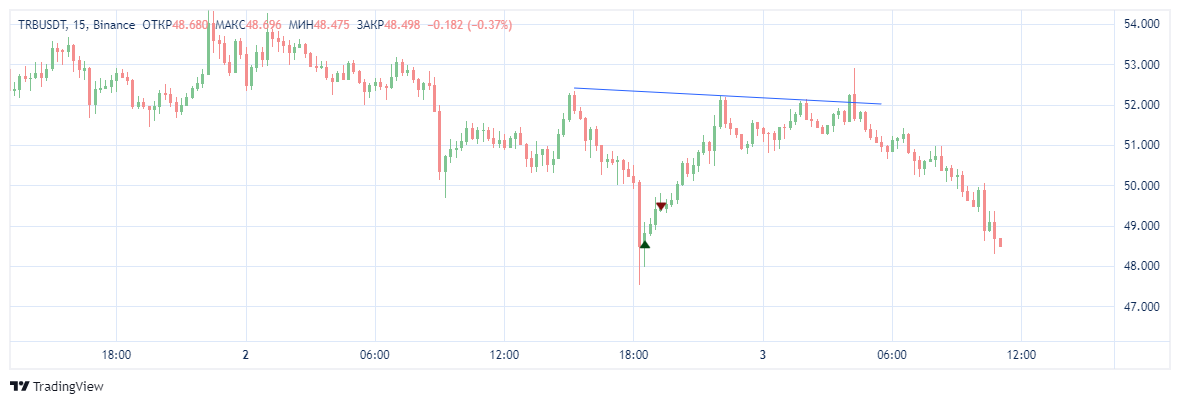The height and width of the screenshot is (404, 1180).
Task: Open the TradingView text link
Action: click(x=69, y=386)
